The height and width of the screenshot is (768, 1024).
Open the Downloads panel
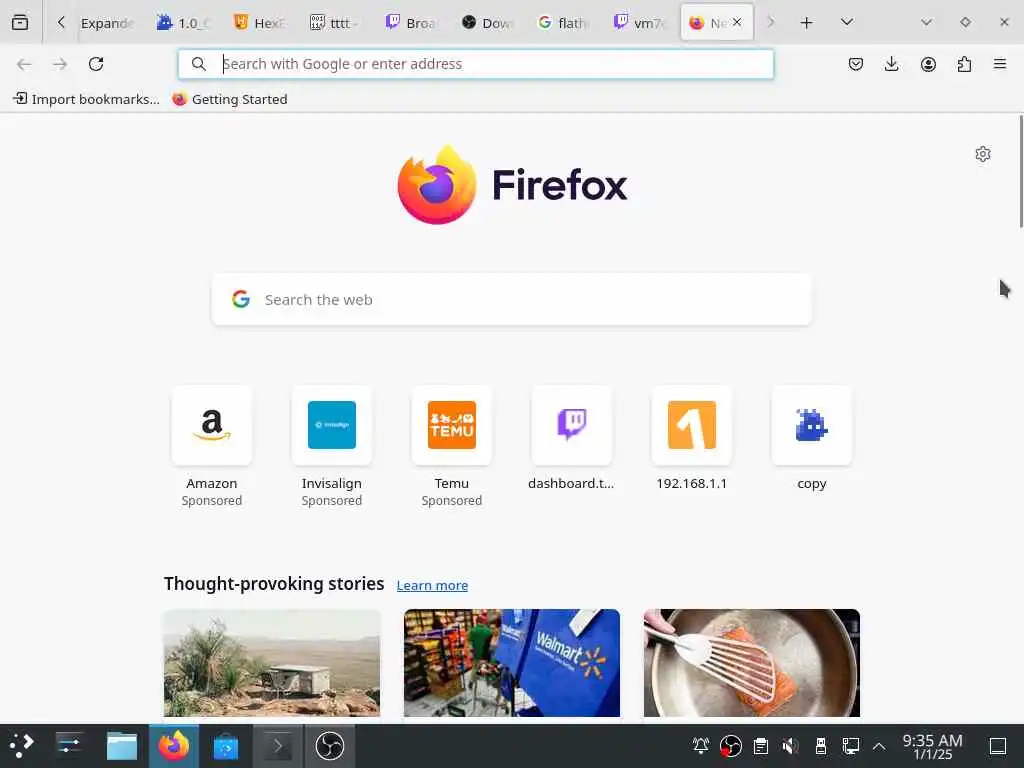(891, 64)
